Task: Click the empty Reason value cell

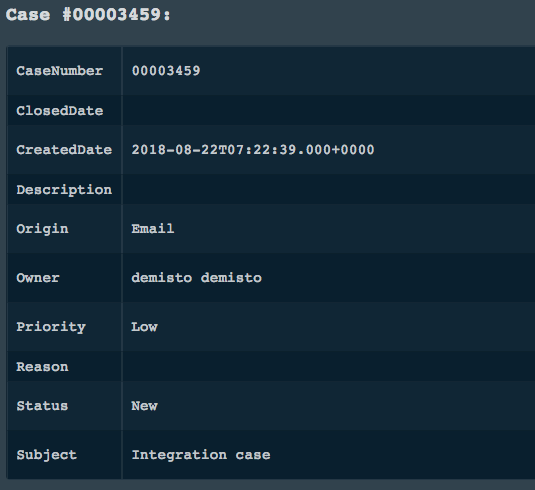Action: tap(329, 366)
